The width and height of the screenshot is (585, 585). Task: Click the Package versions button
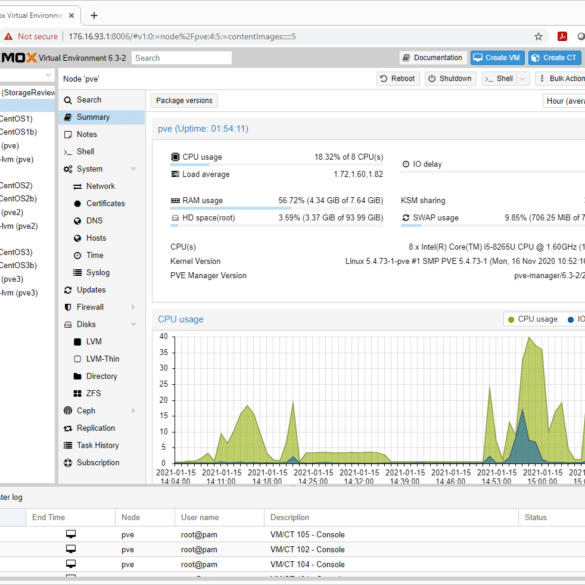(184, 101)
